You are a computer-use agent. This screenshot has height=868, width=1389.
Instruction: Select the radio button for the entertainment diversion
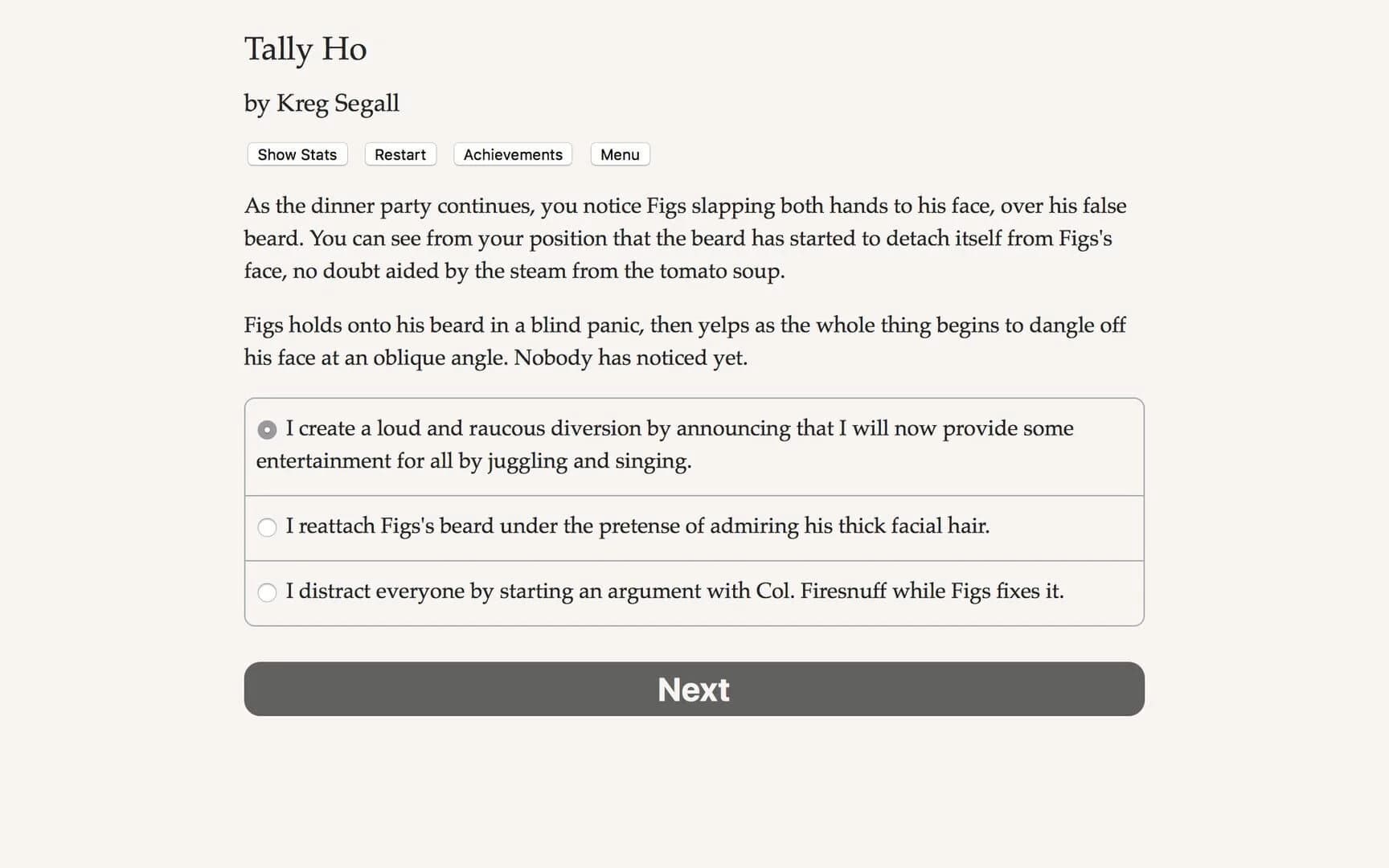pyautogui.click(x=267, y=429)
